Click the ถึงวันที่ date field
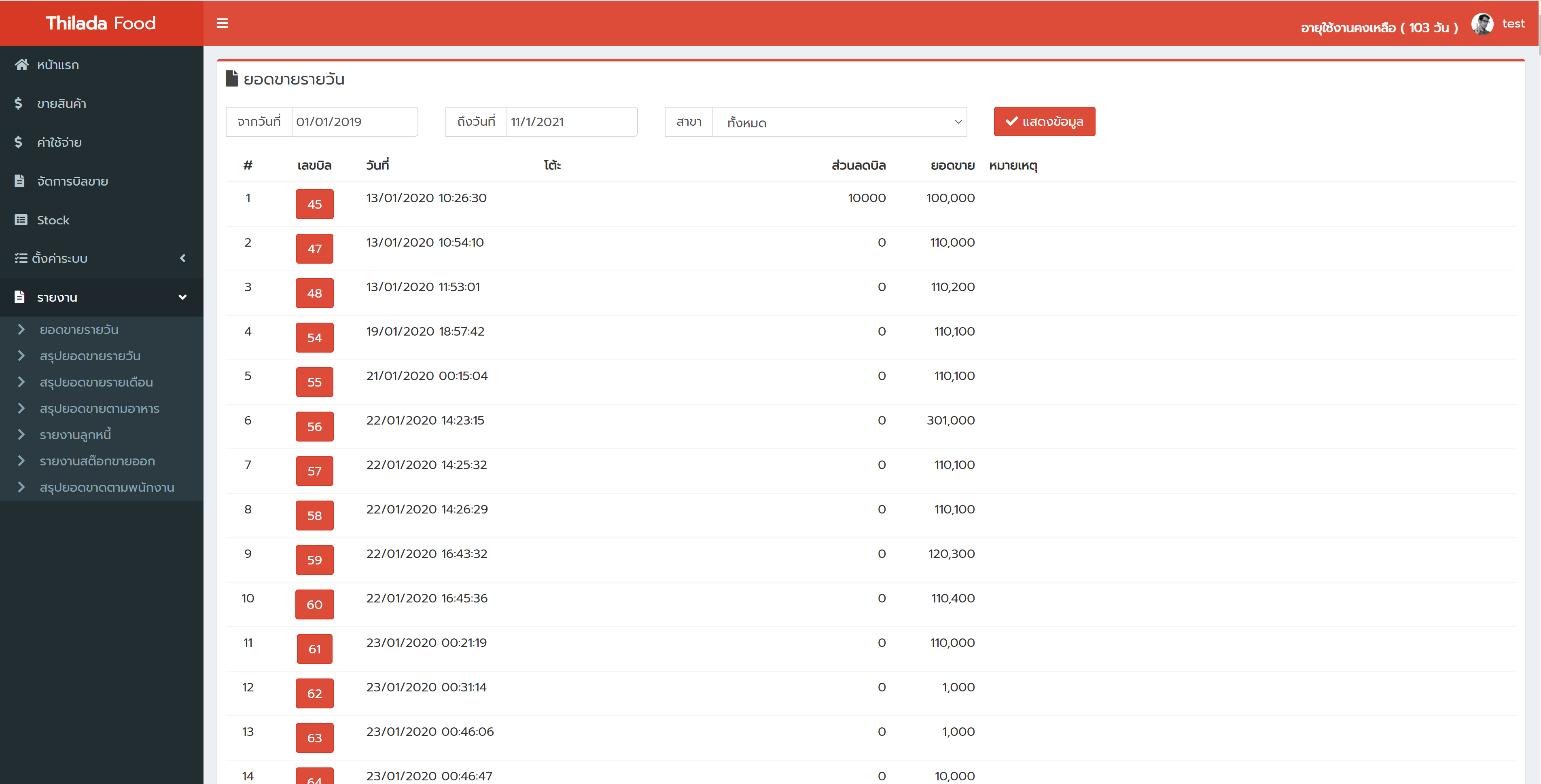The height and width of the screenshot is (784, 1541). pyautogui.click(x=571, y=121)
